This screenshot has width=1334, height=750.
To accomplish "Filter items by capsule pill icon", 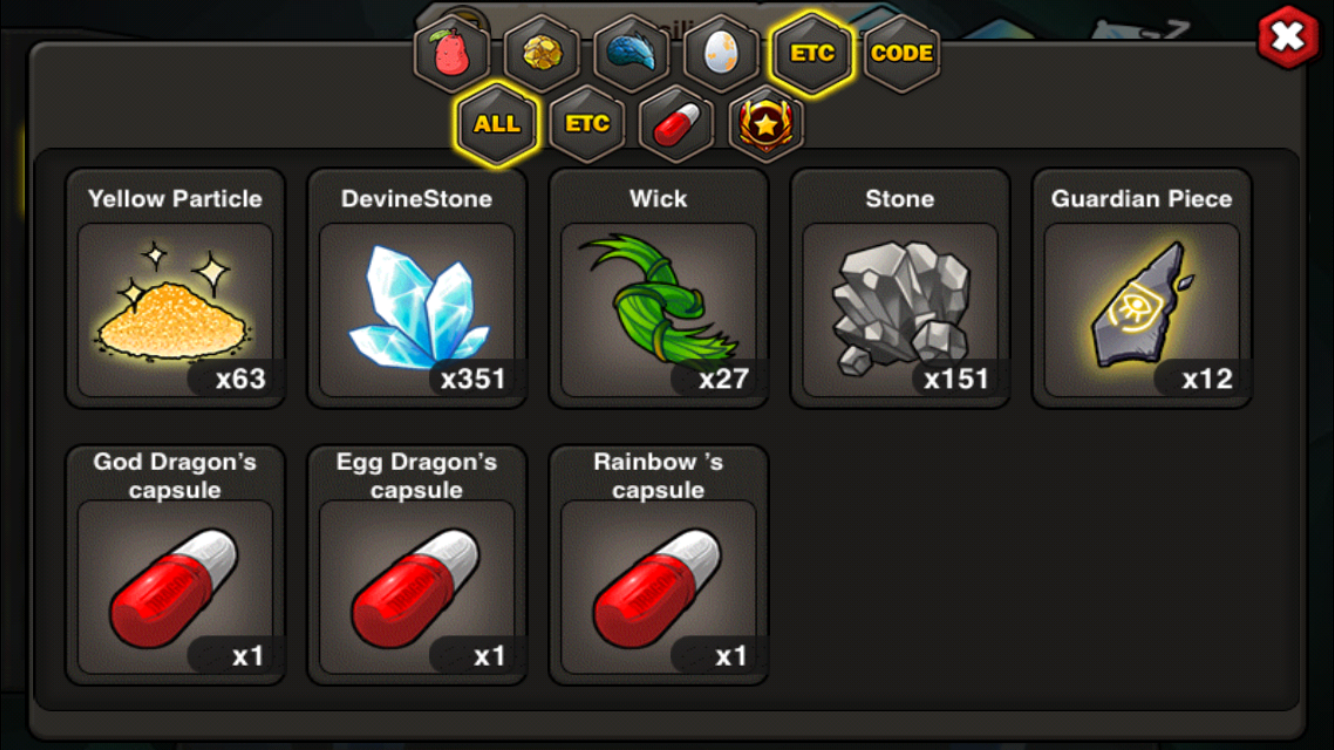I will click(677, 124).
